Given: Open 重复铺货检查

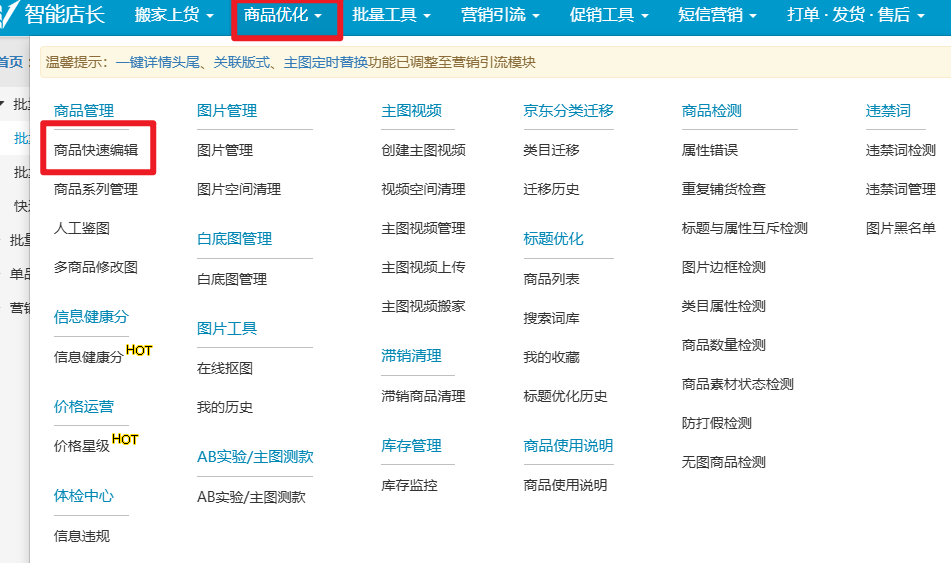Looking at the screenshot, I should pyautogui.click(x=723, y=189).
